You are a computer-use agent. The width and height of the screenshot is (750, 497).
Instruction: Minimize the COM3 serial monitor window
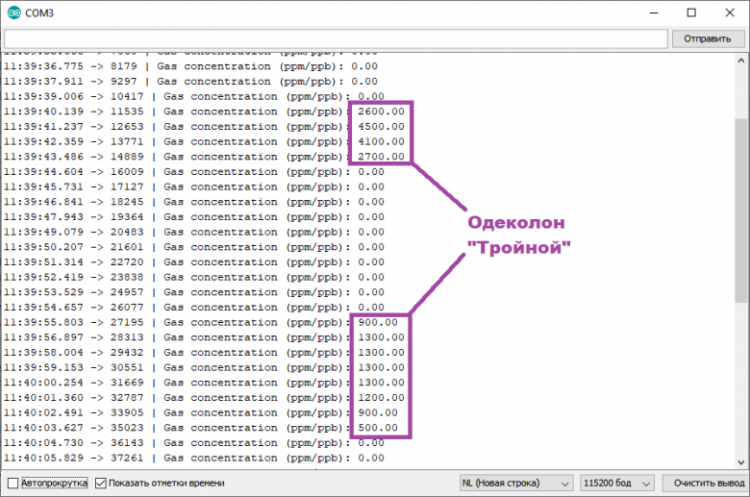(644, 12)
